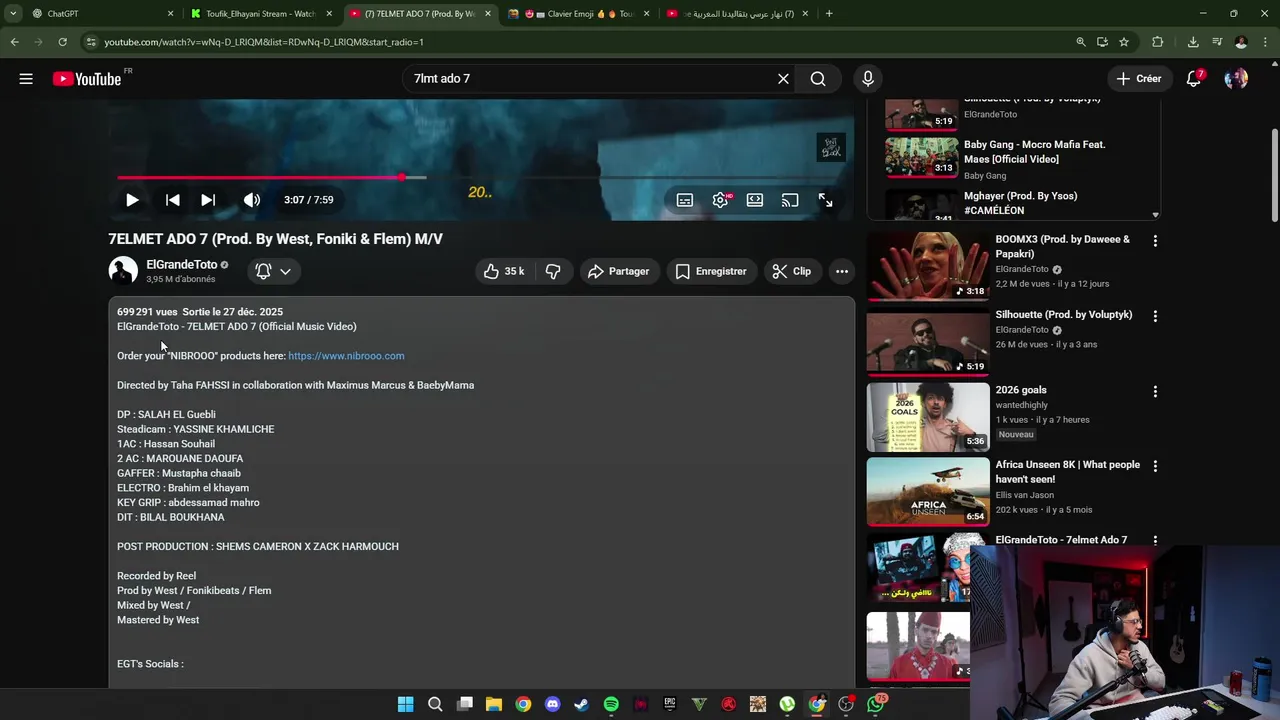Open WhatsApp from the taskbar
Viewport: 1280px width, 720px height.
coord(876,704)
